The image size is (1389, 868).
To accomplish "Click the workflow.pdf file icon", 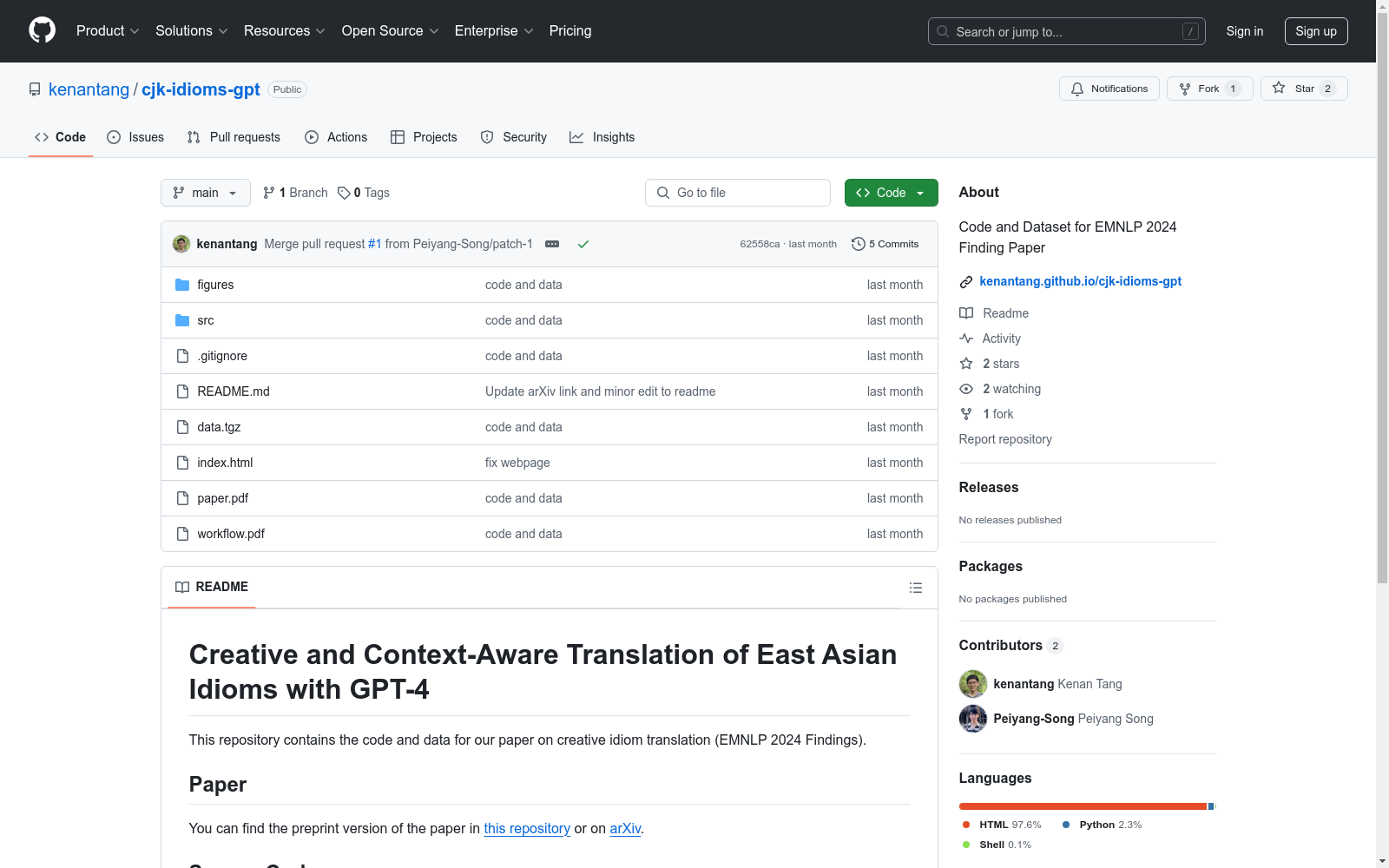I will point(182,534).
